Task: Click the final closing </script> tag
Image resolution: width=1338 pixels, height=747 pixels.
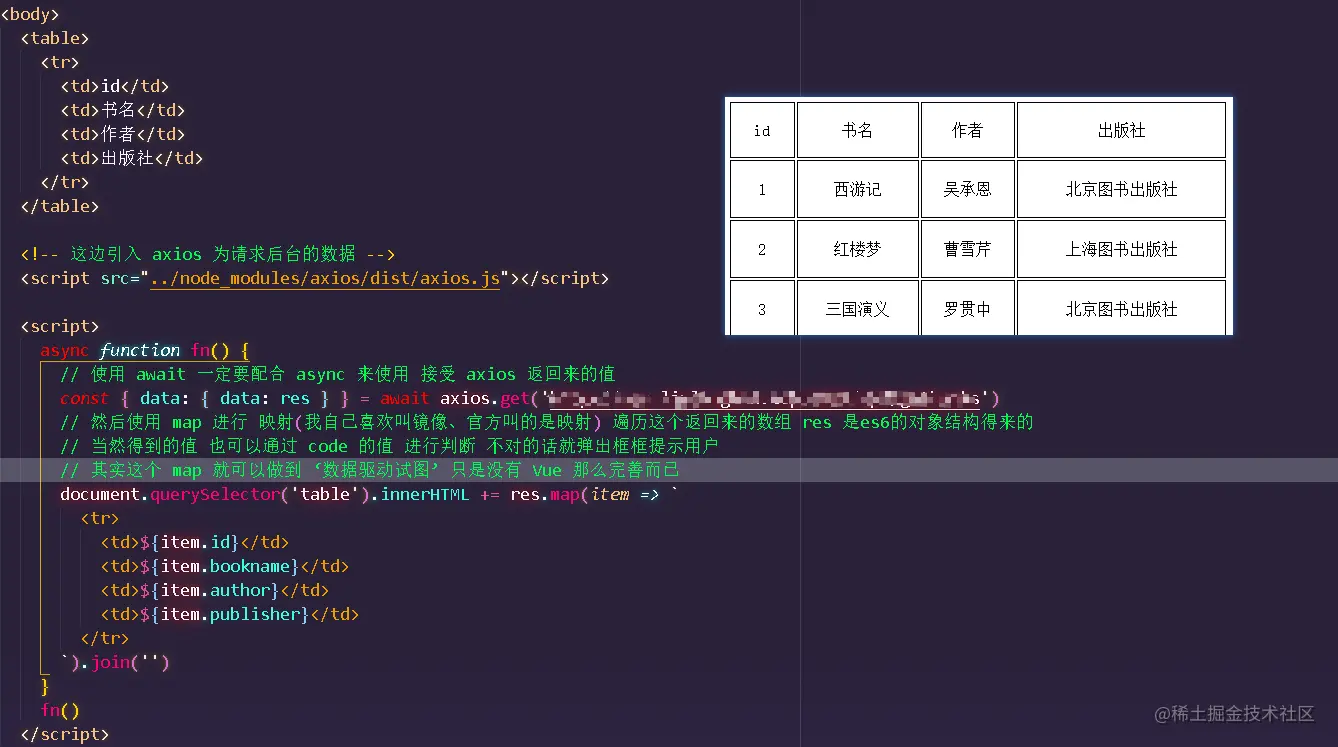Action: [65, 734]
